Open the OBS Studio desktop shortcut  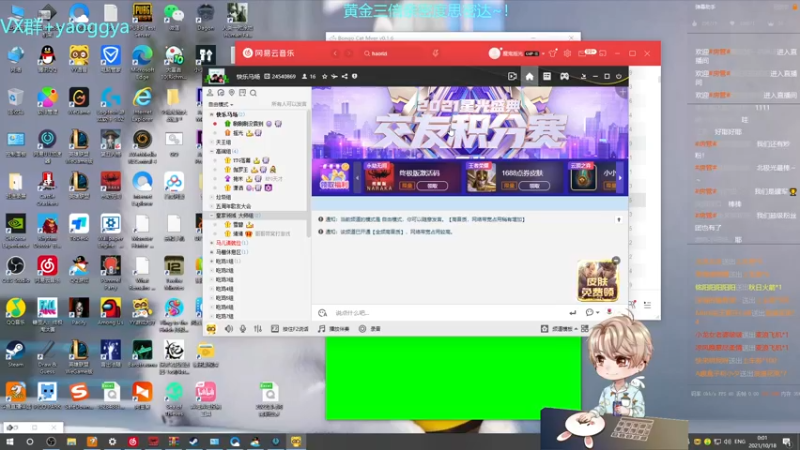click(15, 270)
